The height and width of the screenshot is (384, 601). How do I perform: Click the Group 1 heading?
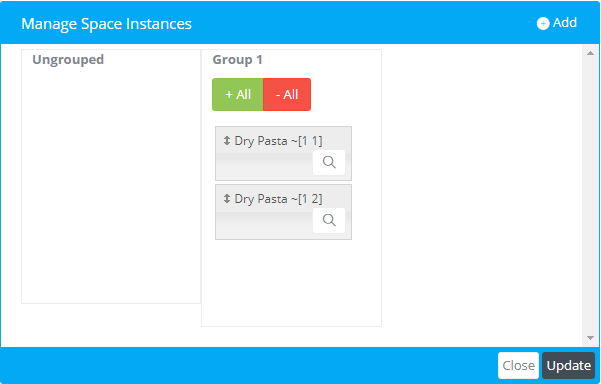[x=237, y=59]
